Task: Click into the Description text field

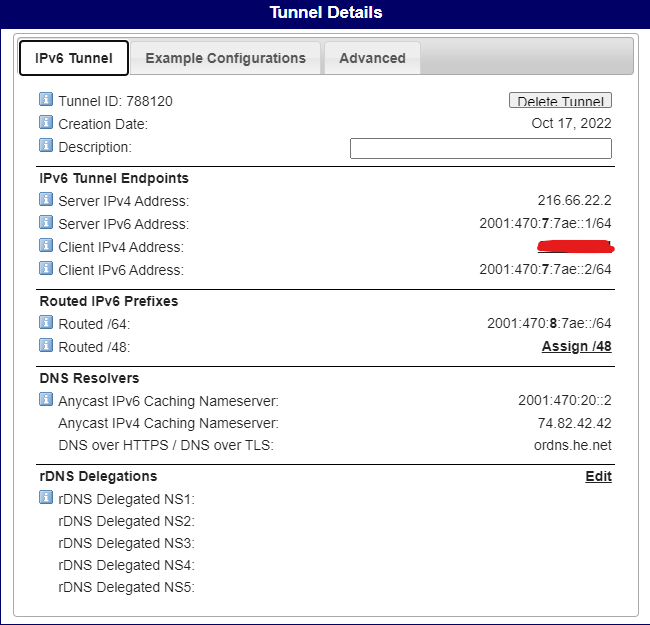Action: click(480, 148)
